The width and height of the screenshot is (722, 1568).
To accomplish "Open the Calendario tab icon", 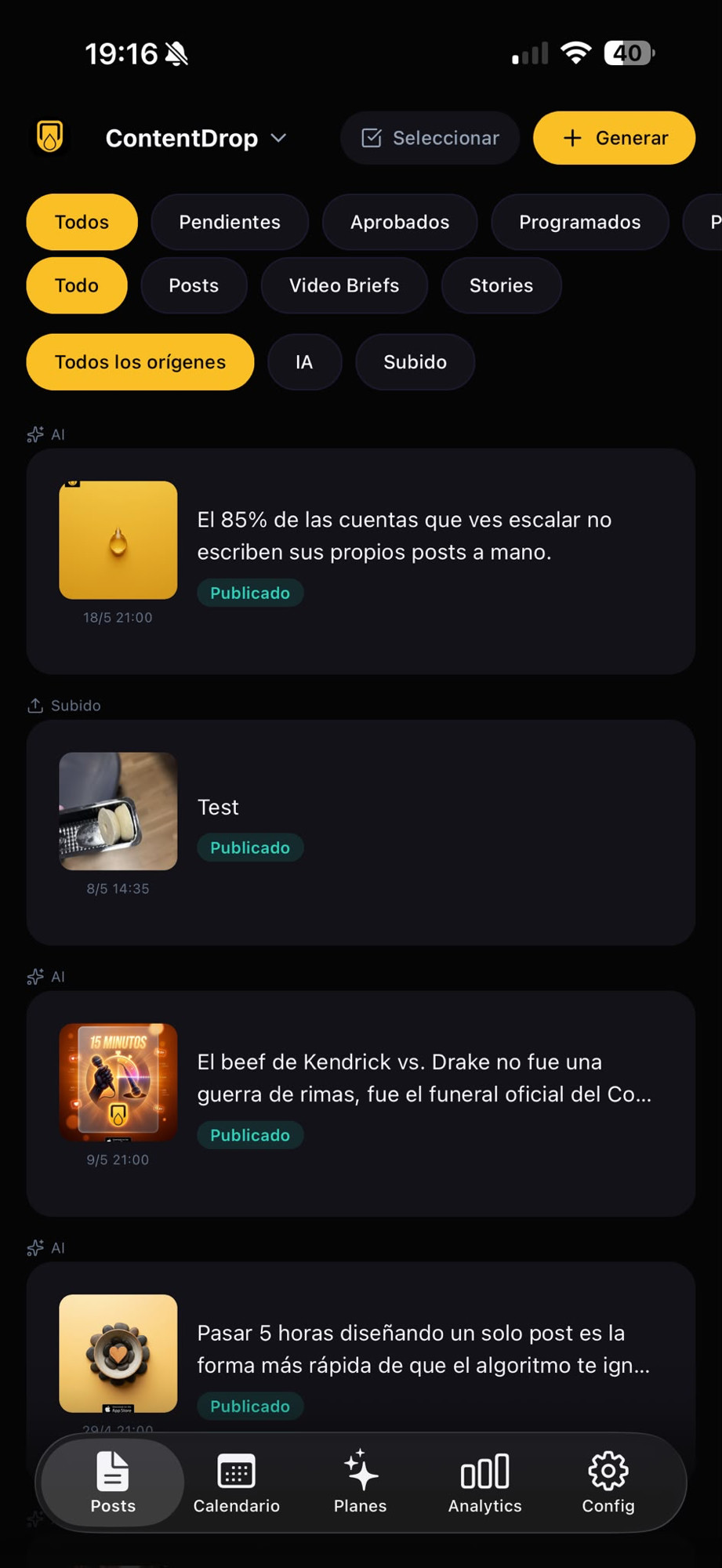I will point(236,1471).
